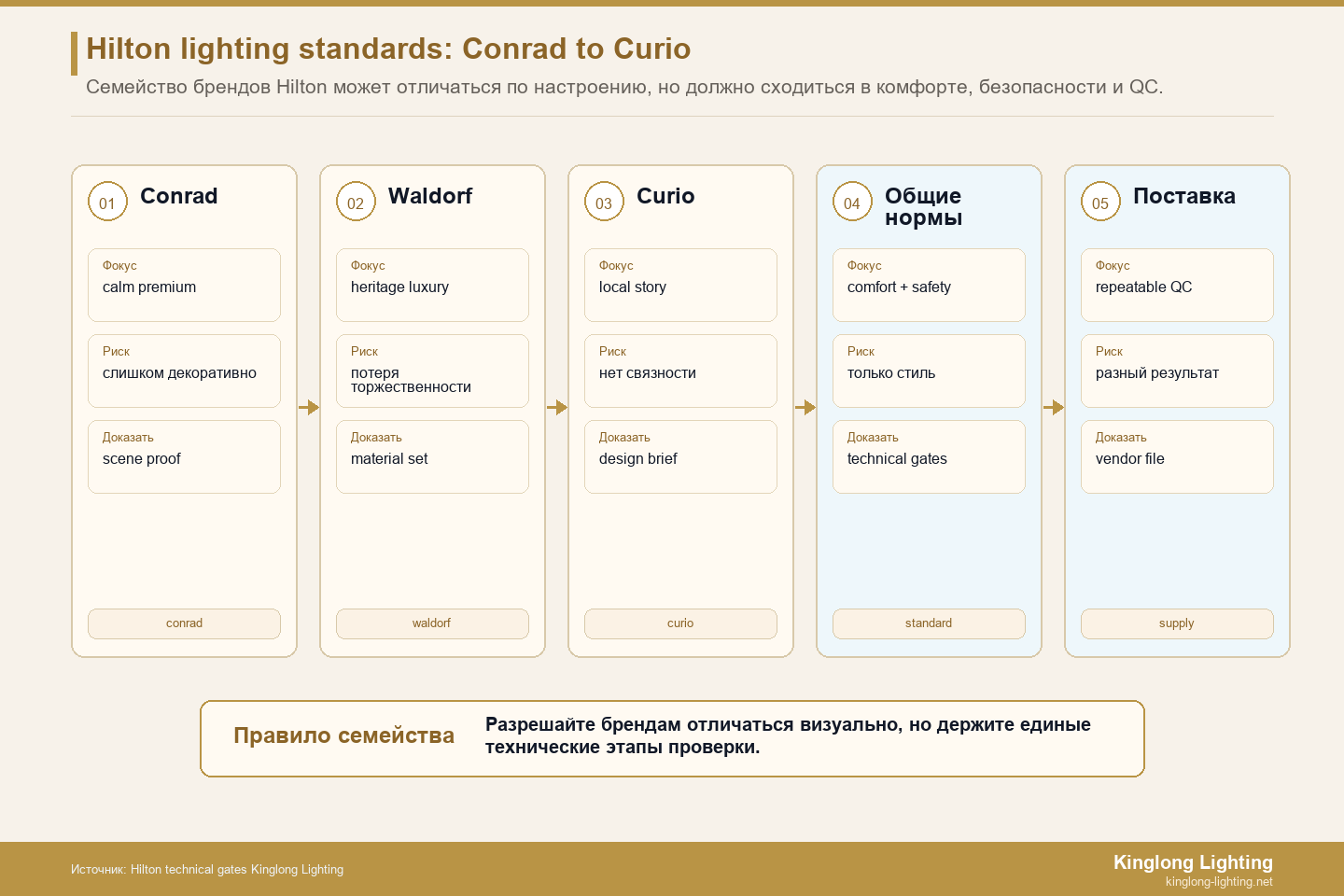The width and height of the screenshot is (1344, 896).
Task: Click the Kinglong Lighting brand name in footer
Action: point(1193,862)
